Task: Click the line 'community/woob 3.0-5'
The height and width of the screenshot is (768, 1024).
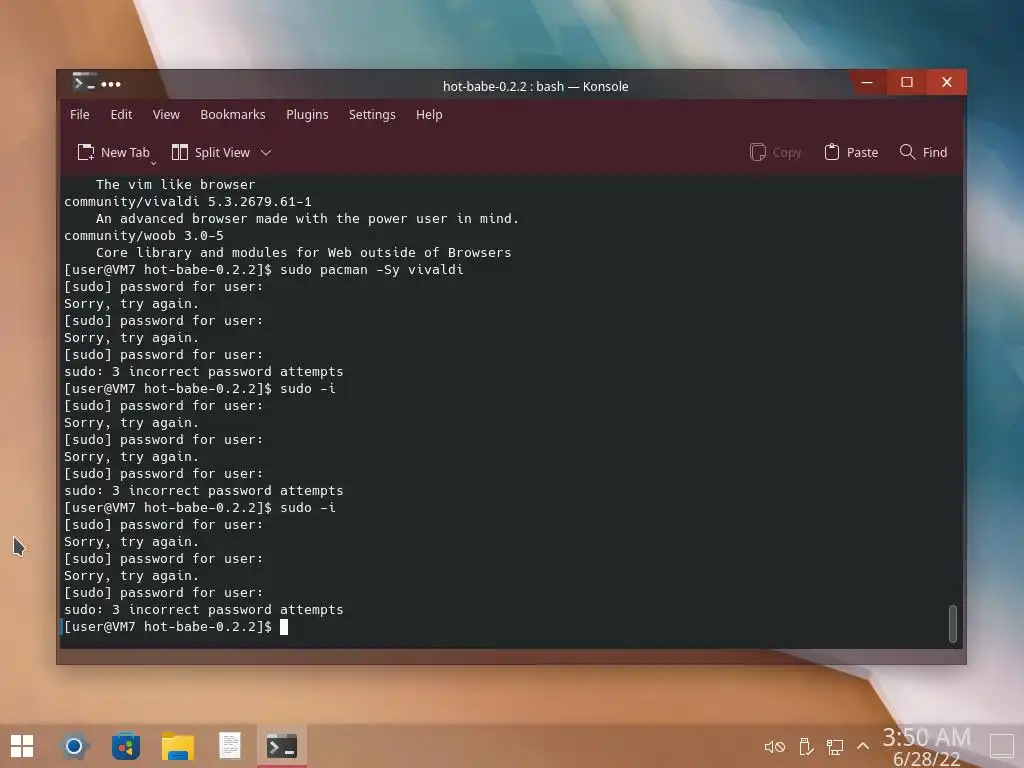Action: (144, 236)
